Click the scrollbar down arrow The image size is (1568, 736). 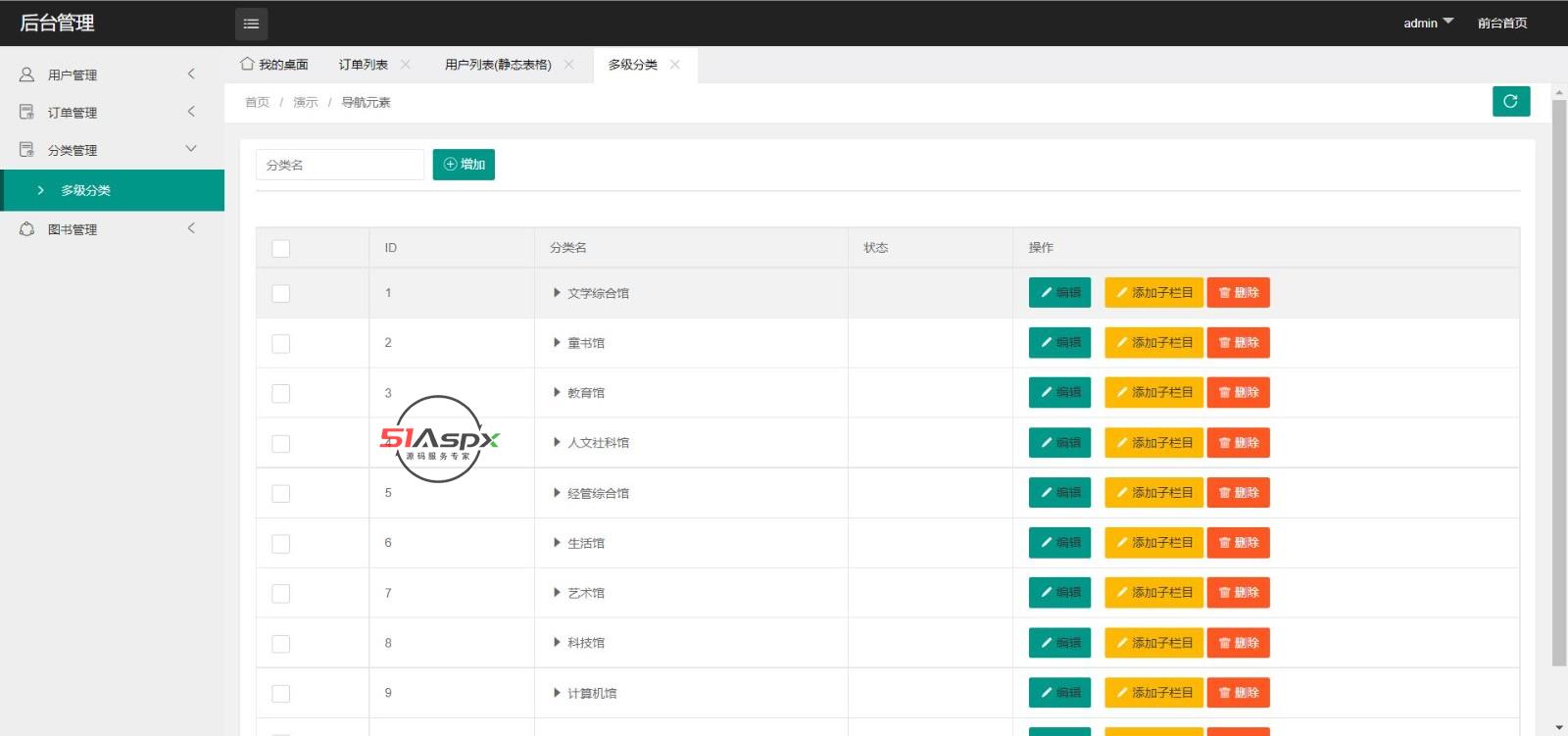coord(1559,728)
